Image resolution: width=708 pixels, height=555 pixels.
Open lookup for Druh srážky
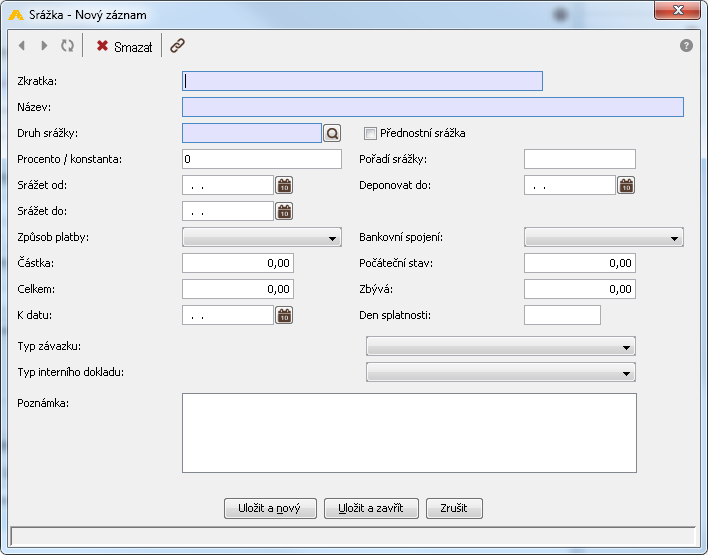click(x=332, y=133)
